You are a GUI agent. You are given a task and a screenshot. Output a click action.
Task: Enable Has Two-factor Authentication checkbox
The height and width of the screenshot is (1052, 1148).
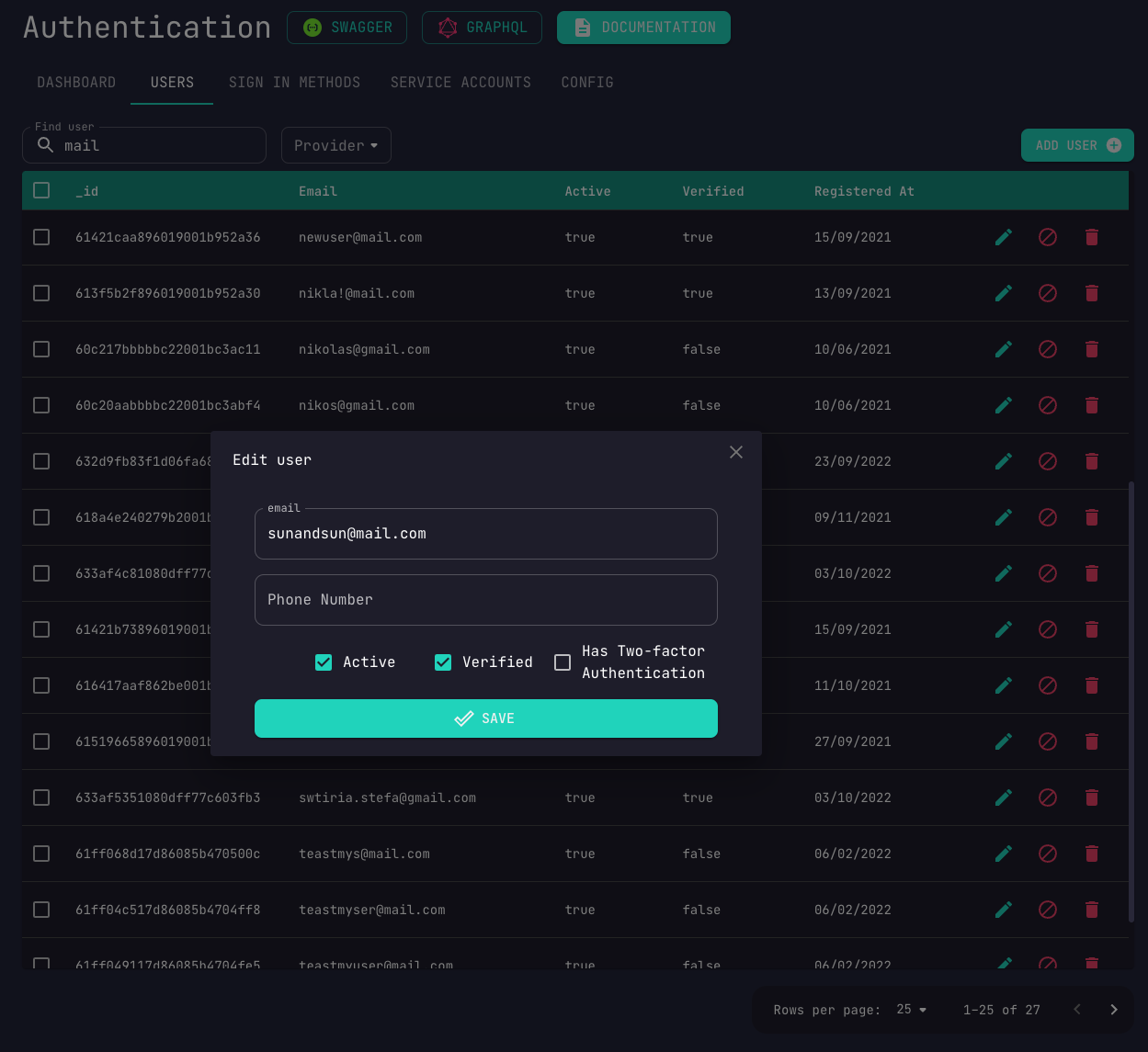(563, 662)
